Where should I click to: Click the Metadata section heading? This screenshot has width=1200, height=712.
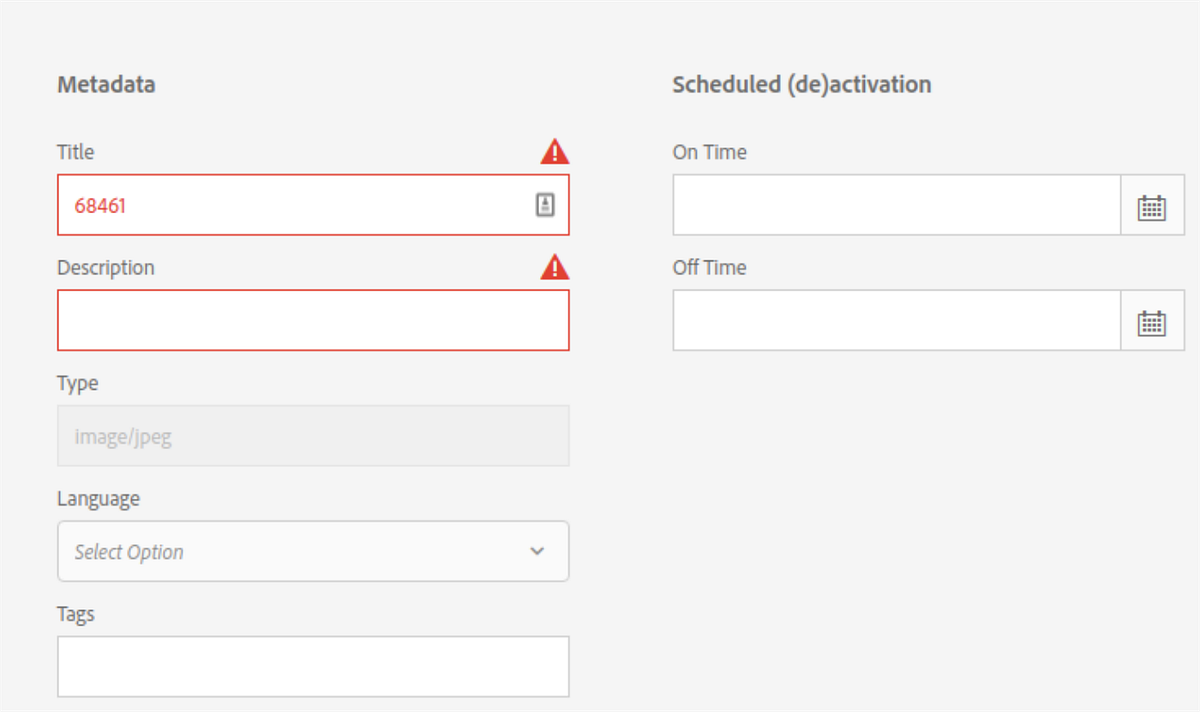(x=106, y=84)
